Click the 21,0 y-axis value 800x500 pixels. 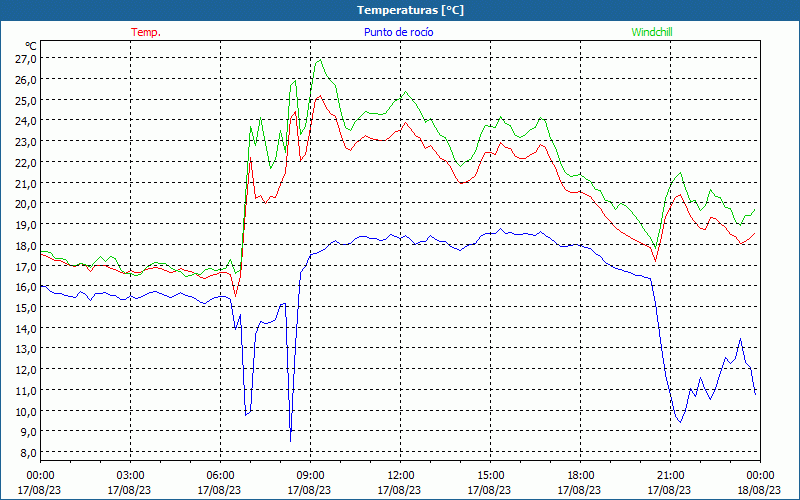[26, 183]
